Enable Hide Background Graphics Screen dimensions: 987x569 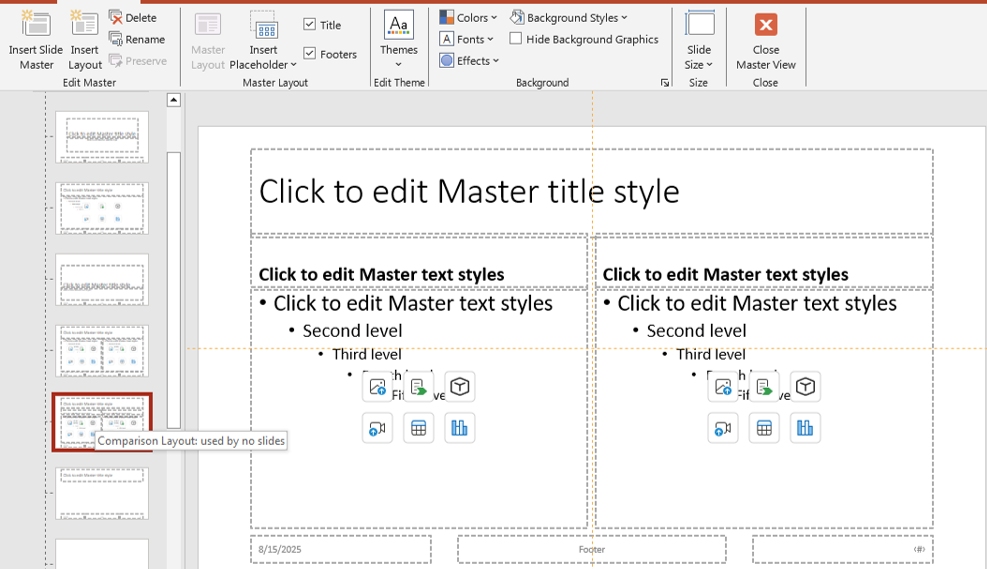[516, 39]
